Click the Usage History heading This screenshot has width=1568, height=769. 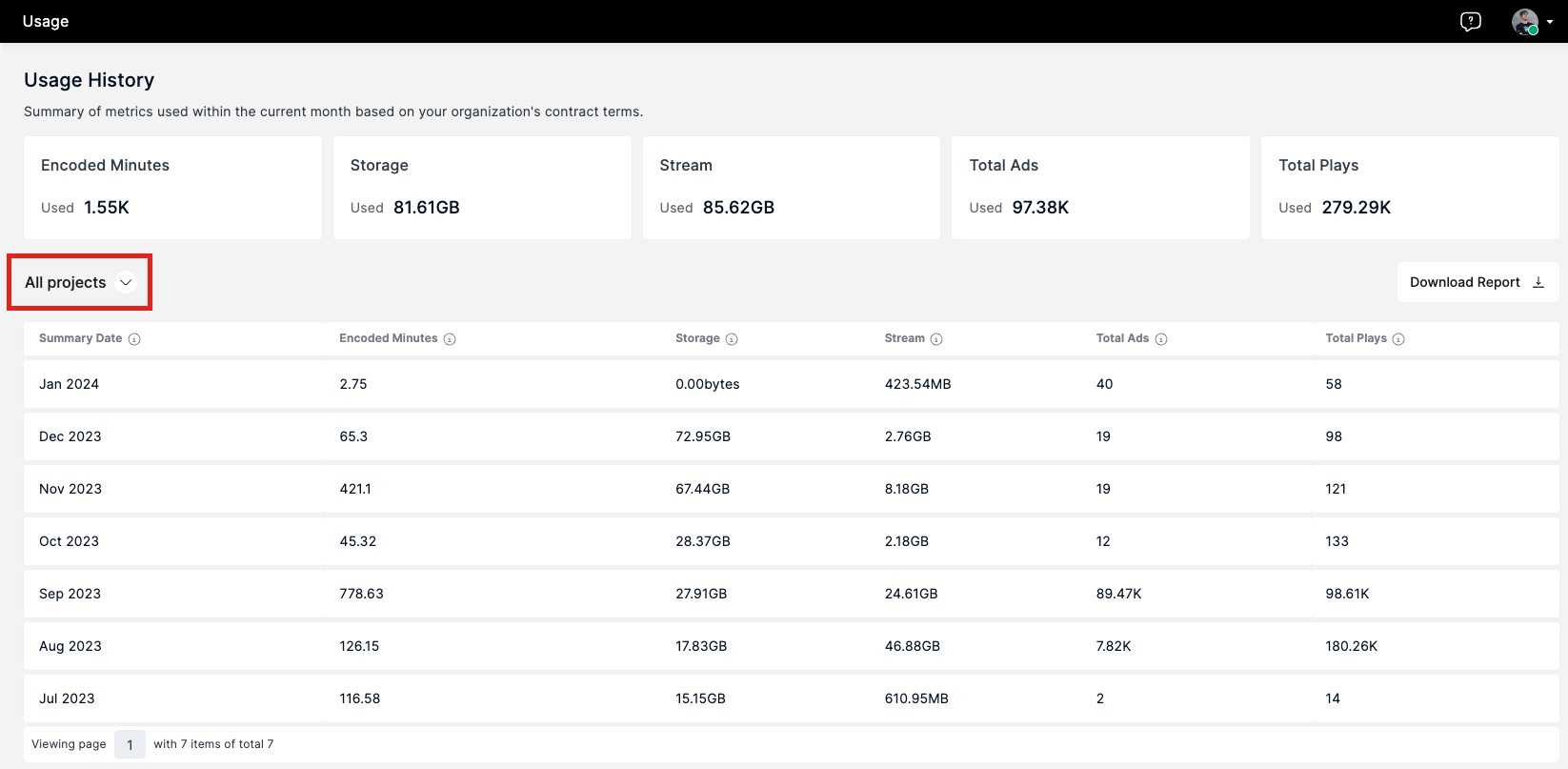pos(90,80)
